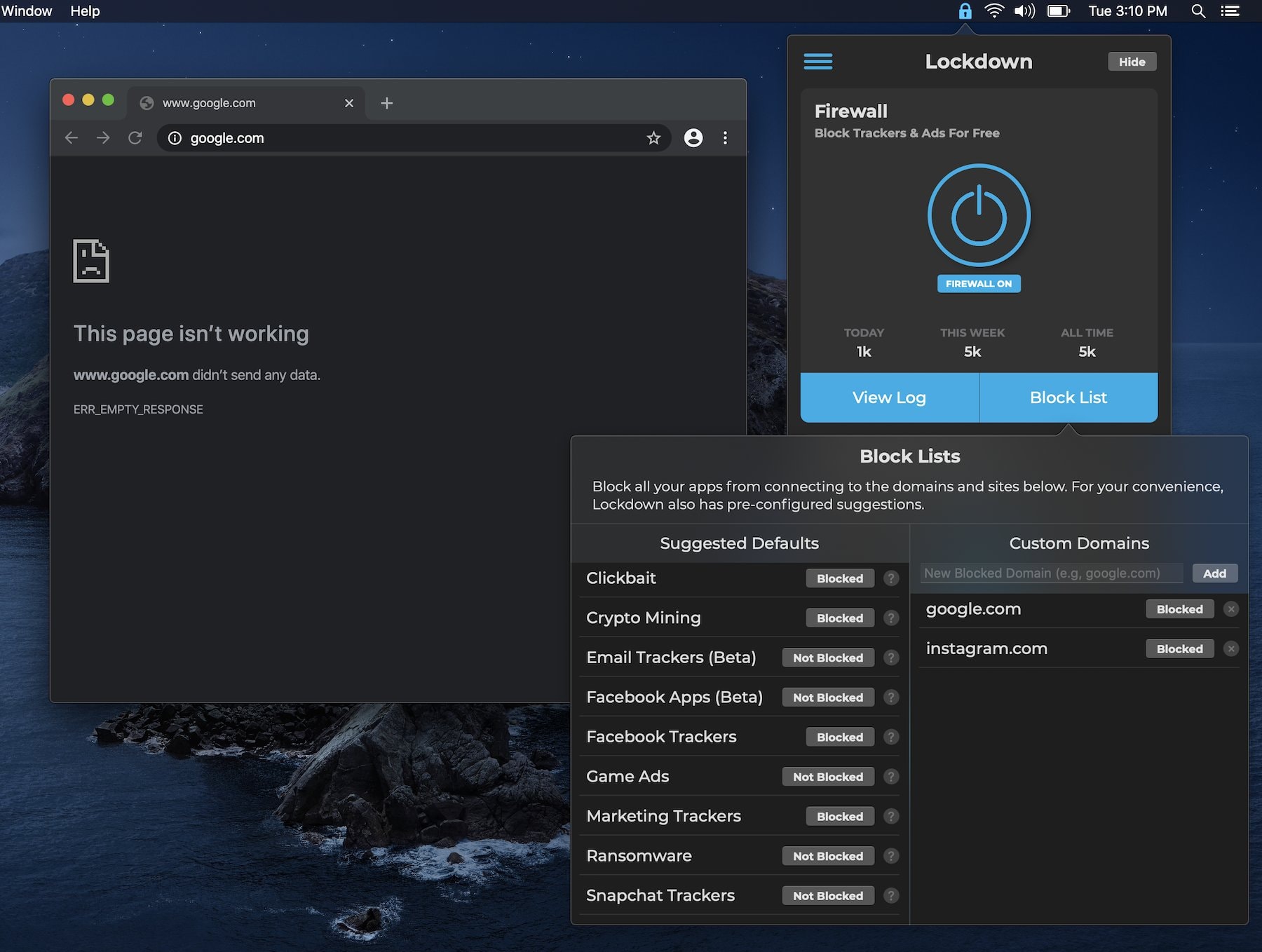1262x952 pixels.
Task: Remove google.com from custom domains
Action: [x=1231, y=609]
